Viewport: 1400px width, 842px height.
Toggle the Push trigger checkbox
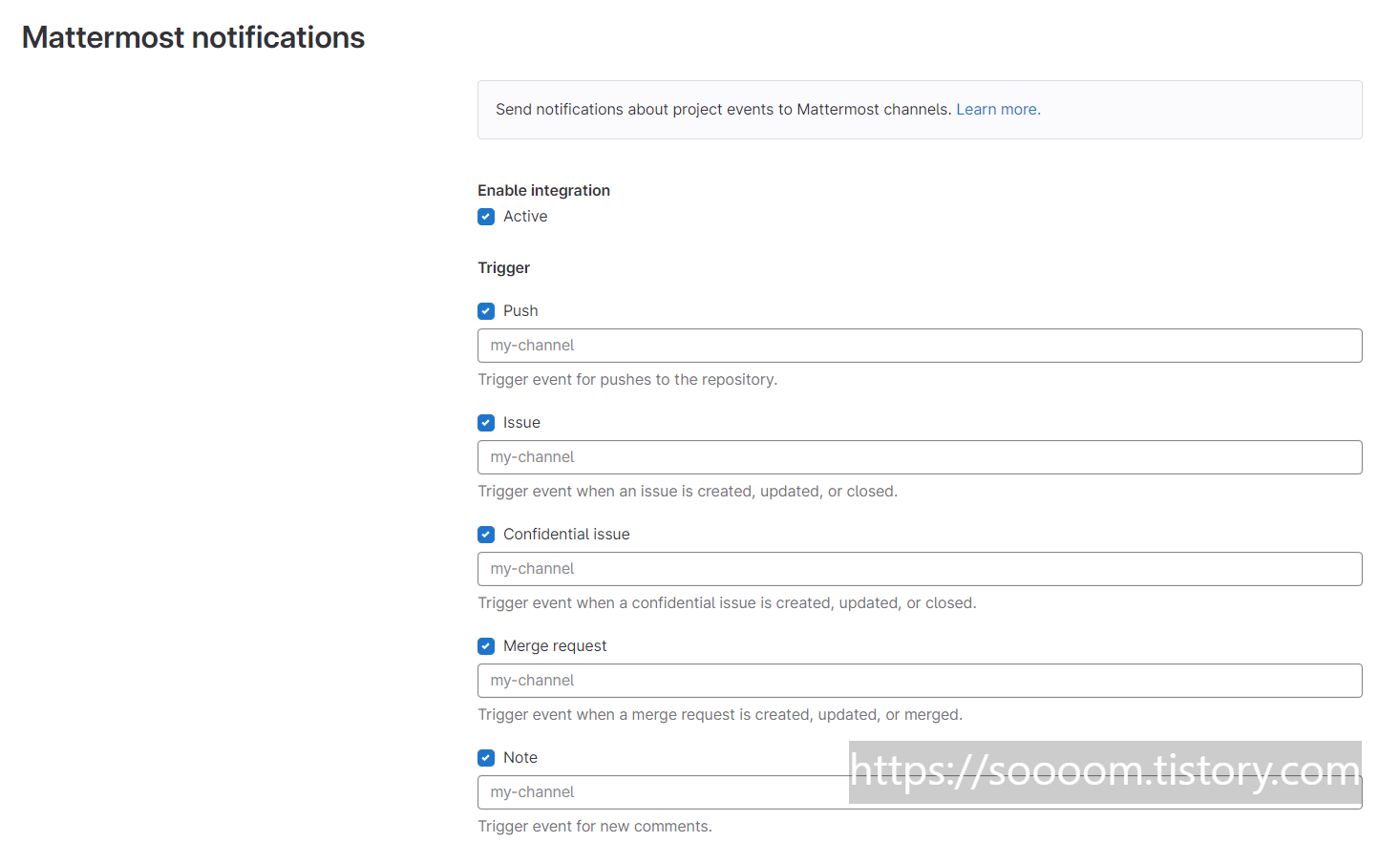tap(486, 311)
